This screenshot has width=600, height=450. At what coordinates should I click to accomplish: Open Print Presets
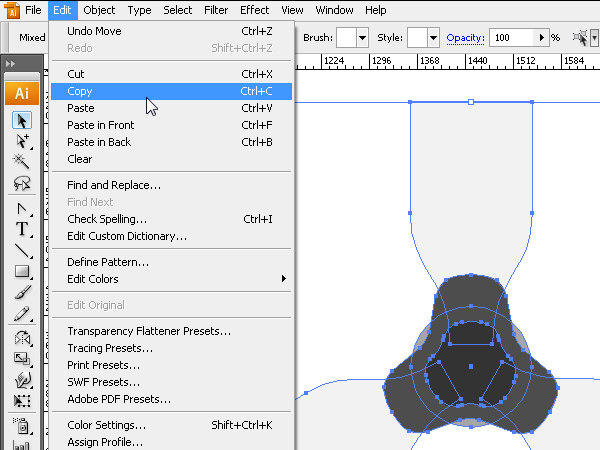pyautogui.click(x=171, y=365)
